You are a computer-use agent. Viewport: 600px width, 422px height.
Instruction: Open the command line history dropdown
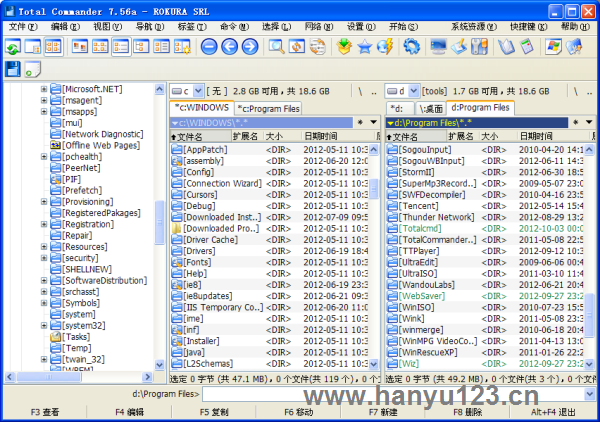589,393
